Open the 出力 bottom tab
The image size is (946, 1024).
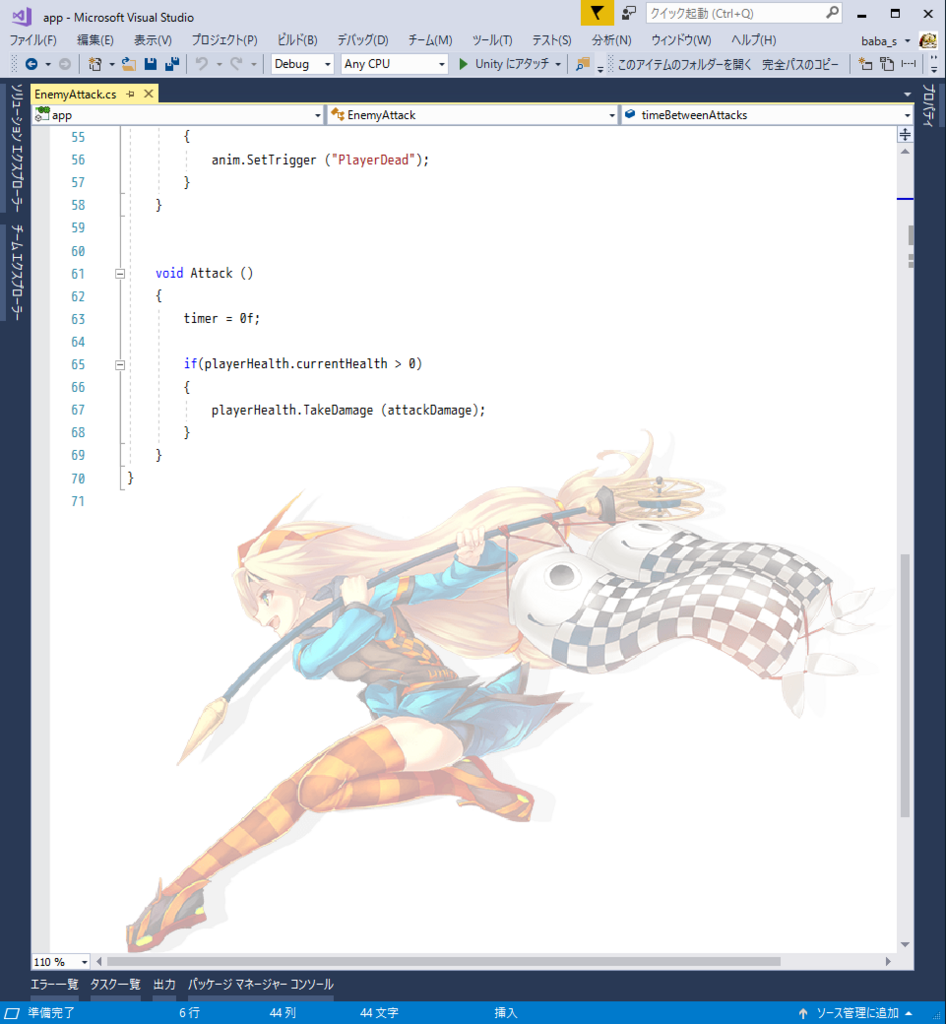pyautogui.click(x=165, y=984)
